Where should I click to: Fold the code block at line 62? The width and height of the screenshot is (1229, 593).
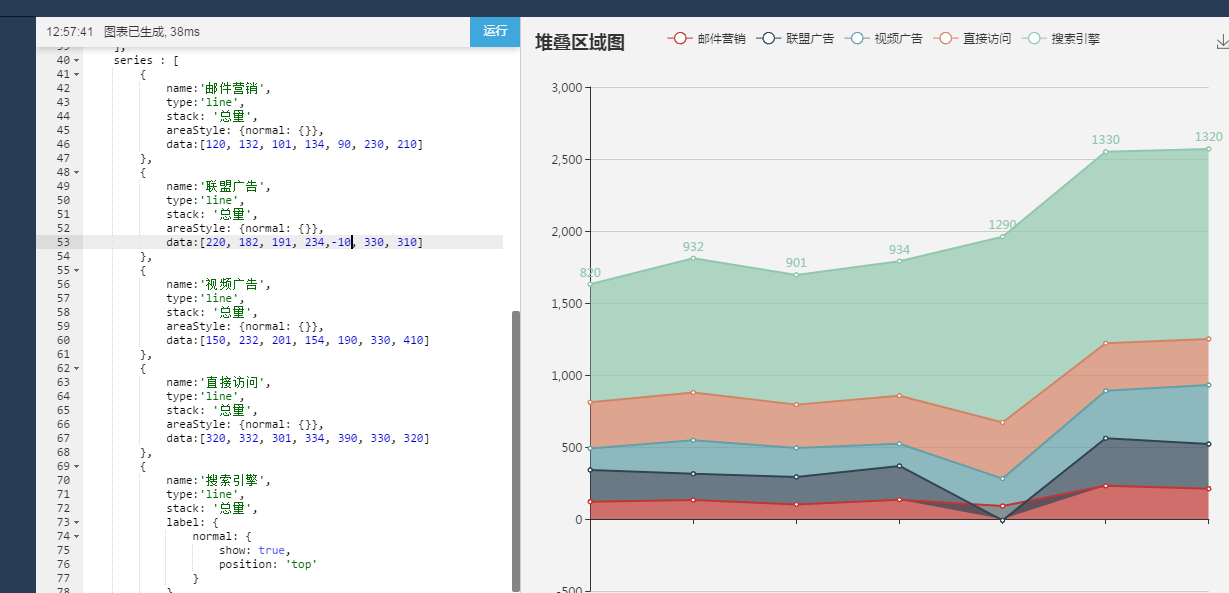pyautogui.click(x=77, y=368)
